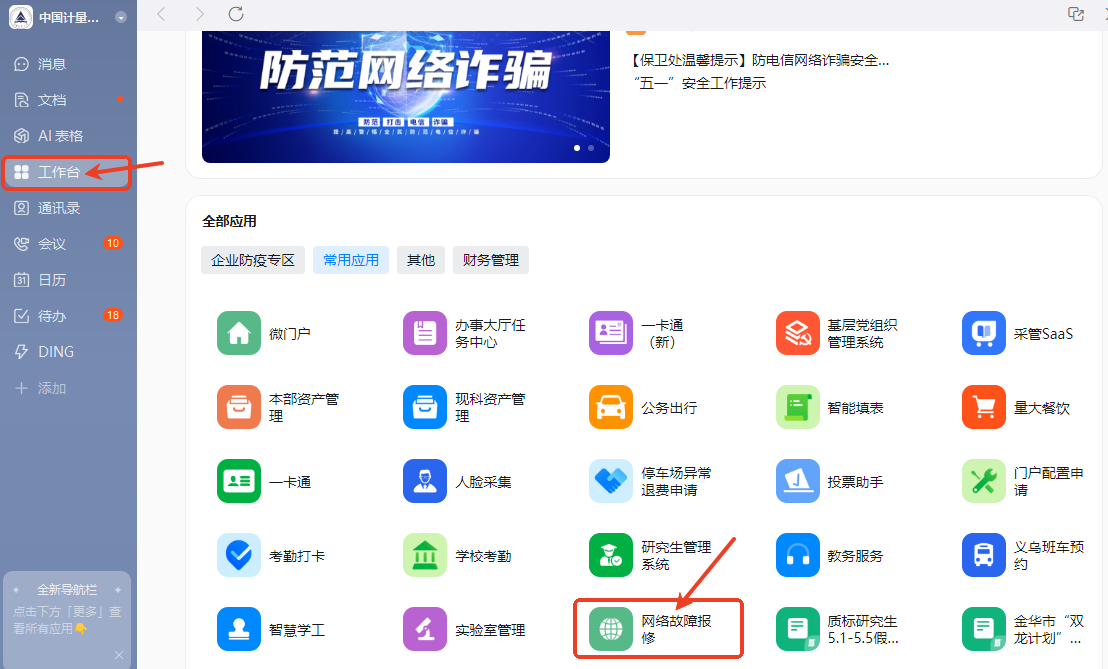Viewport: 1108px width, 669px height.
Task: Open the 微门户 home icon
Action: point(239,334)
